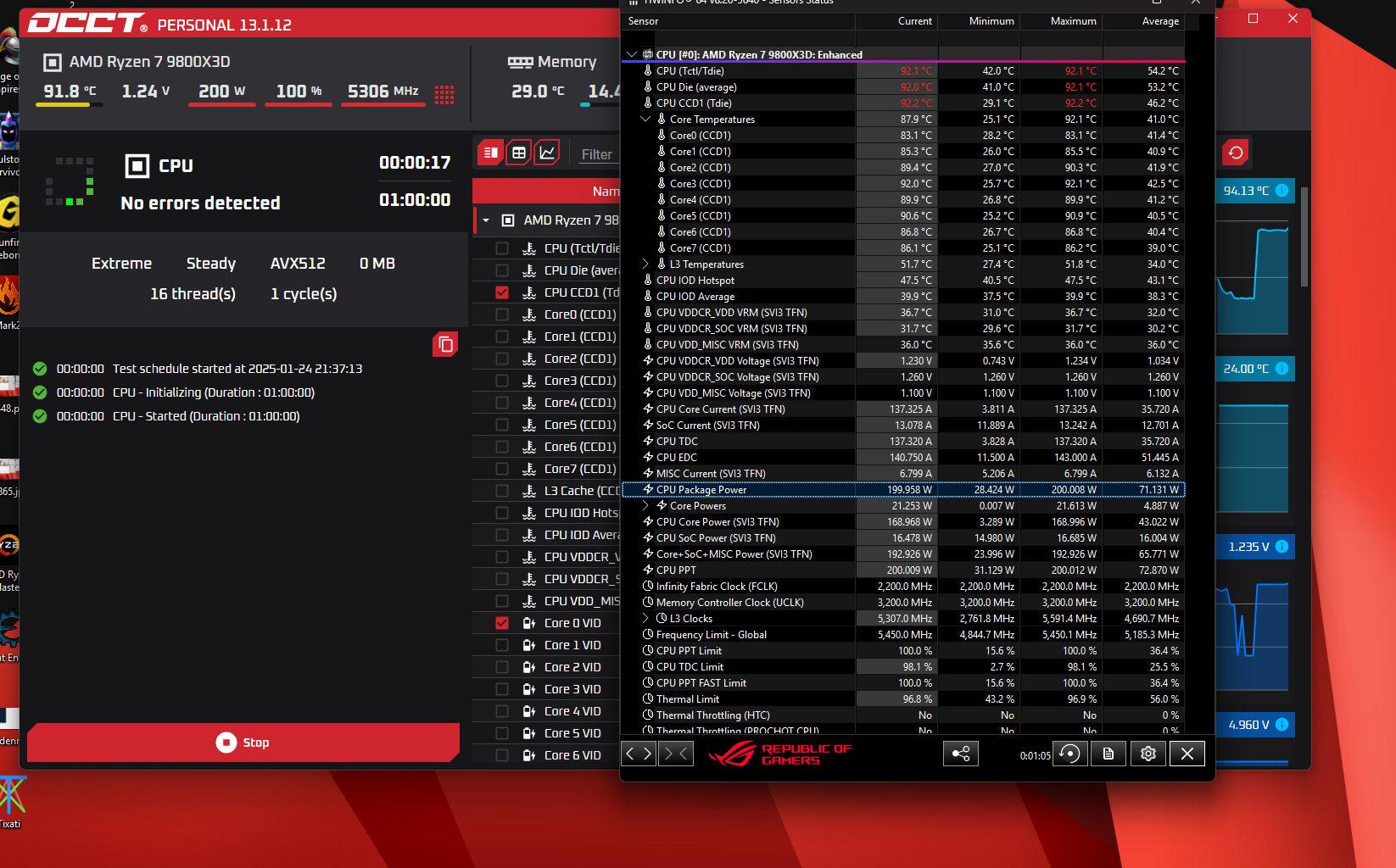Image resolution: width=1396 pixels, height=868 pixels.
Task: Select the CPU Package Power row in HWiNFO
Action: tap(903, 490)
